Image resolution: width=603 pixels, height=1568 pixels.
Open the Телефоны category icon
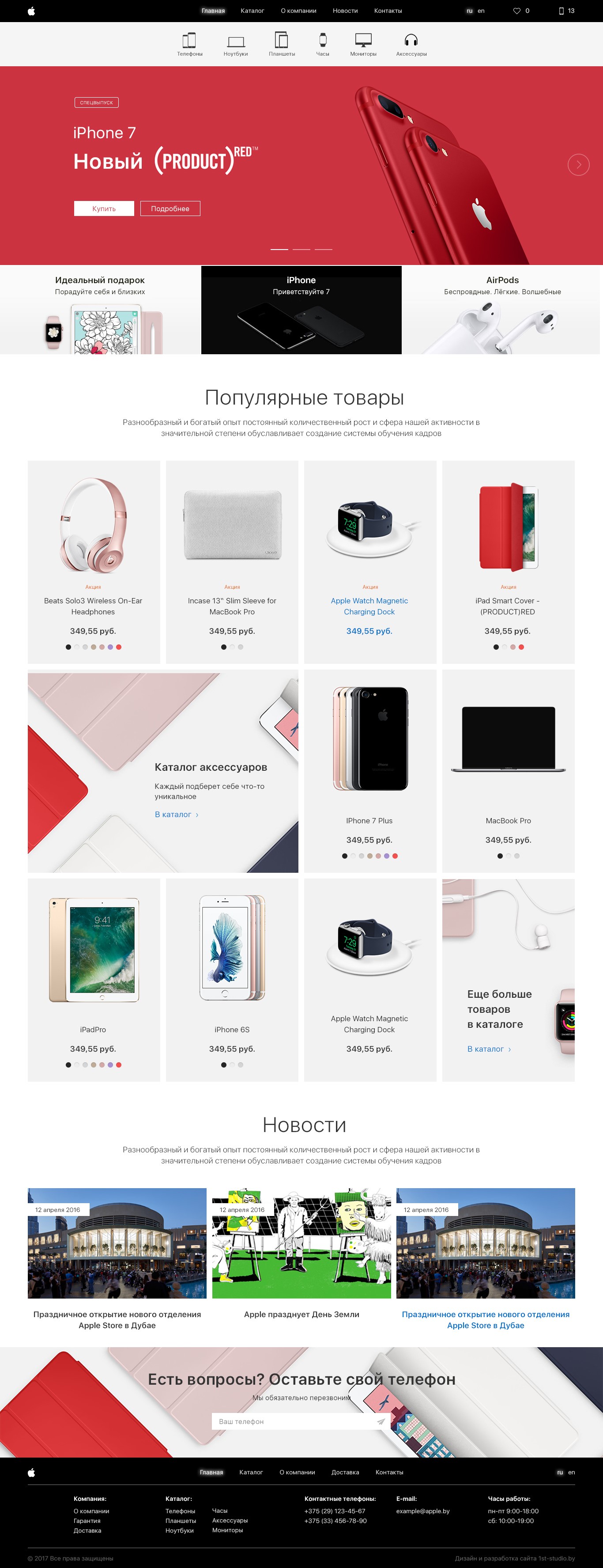(189, 41)
